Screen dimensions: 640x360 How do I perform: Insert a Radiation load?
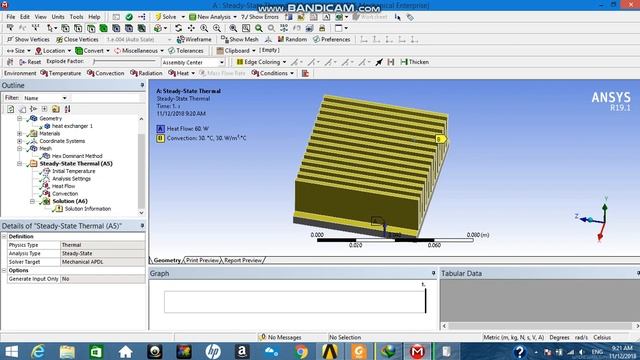[x=146, y=73]
